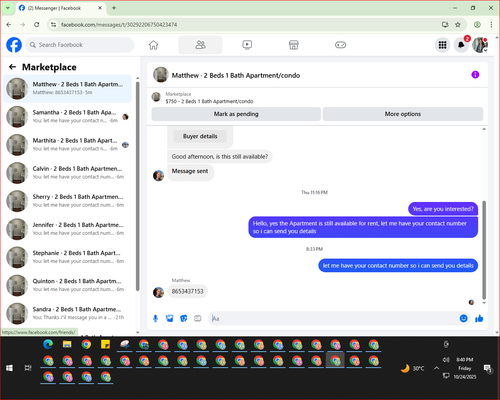Click the message text field
The image size is (500, 400).
tap(333, 318)
